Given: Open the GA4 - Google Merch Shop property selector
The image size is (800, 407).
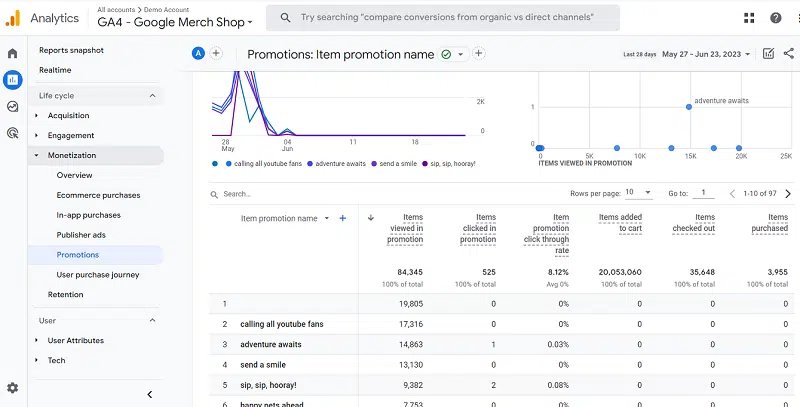Looking at the screenshot, I should click(175, 22).
